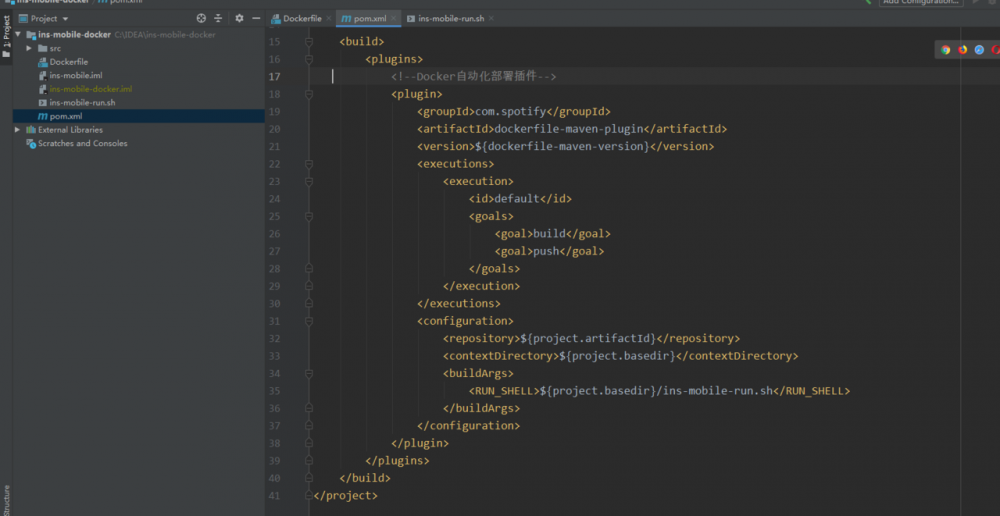Hide the Project panel with minimize icon
Image resolution: width=1000 pixels, height=516 pixels.
255,18
